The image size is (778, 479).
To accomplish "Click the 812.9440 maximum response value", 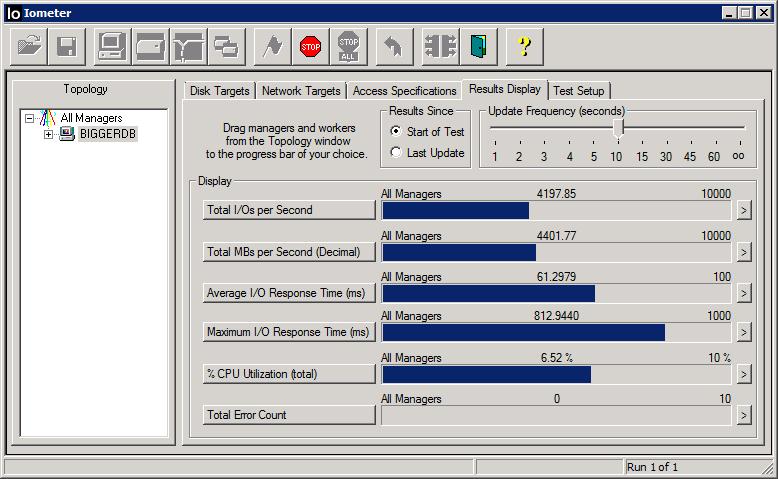I will click(556, 316).
